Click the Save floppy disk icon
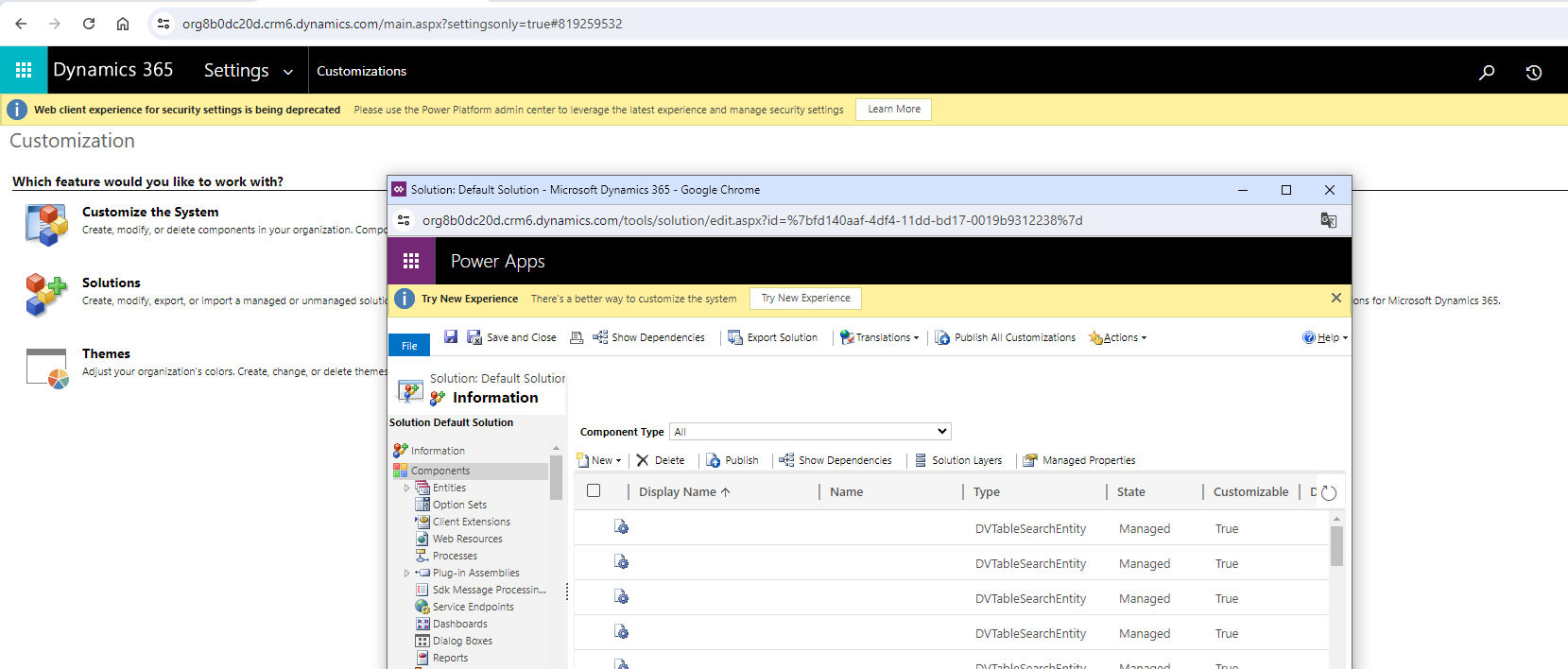Viewport: 1568px width, 669px height. (x=451, y=336)
